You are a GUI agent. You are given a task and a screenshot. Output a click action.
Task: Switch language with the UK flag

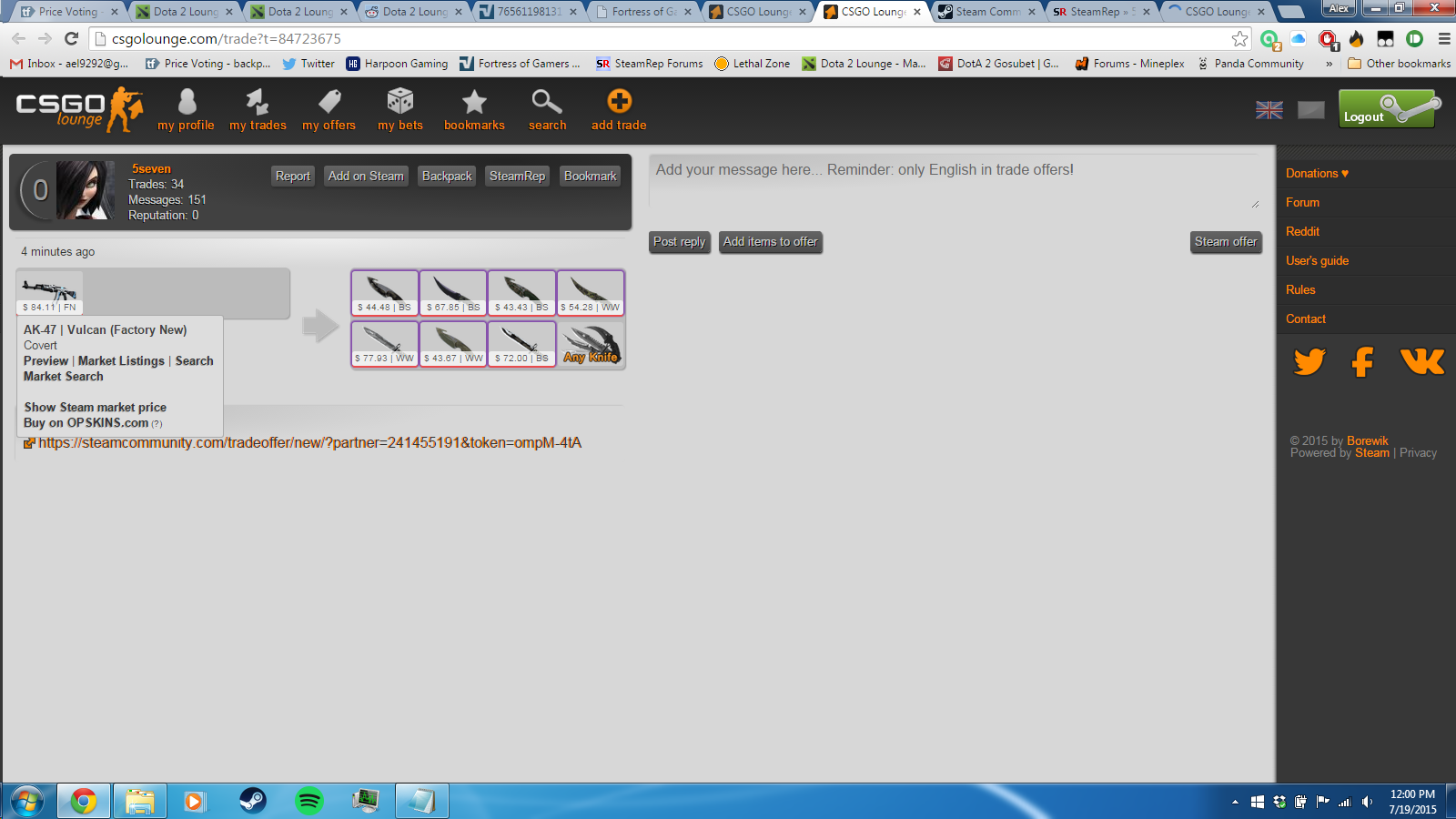[1269, 110]
